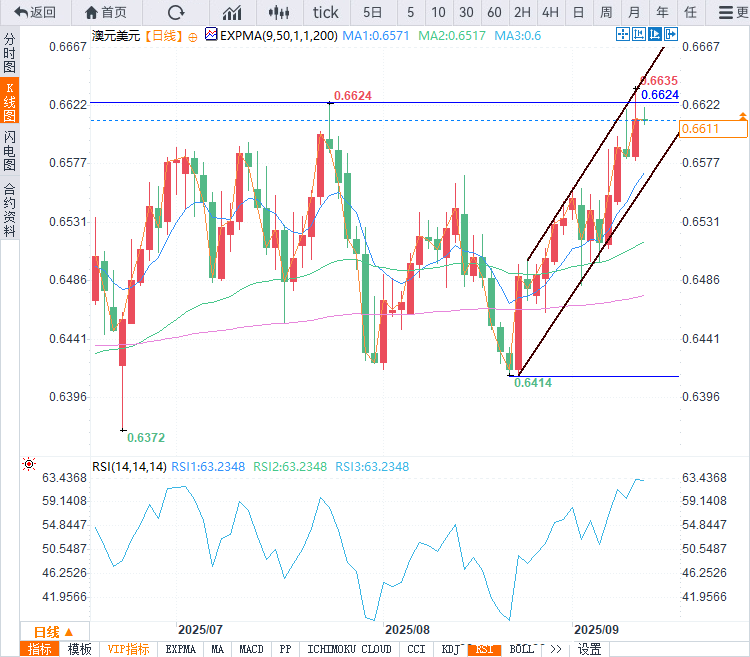The height and width of the screenshot is (657, 750).
Task: Open the 分时图 side tab
Action: (10, 53)
